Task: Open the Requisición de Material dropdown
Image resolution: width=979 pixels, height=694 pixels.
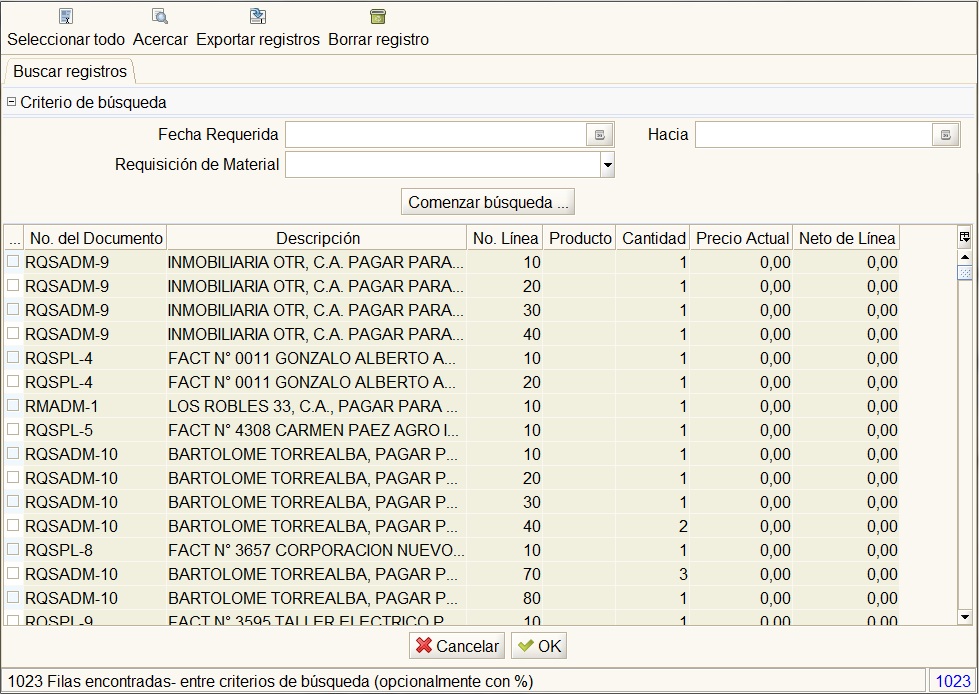Action: 607,165
